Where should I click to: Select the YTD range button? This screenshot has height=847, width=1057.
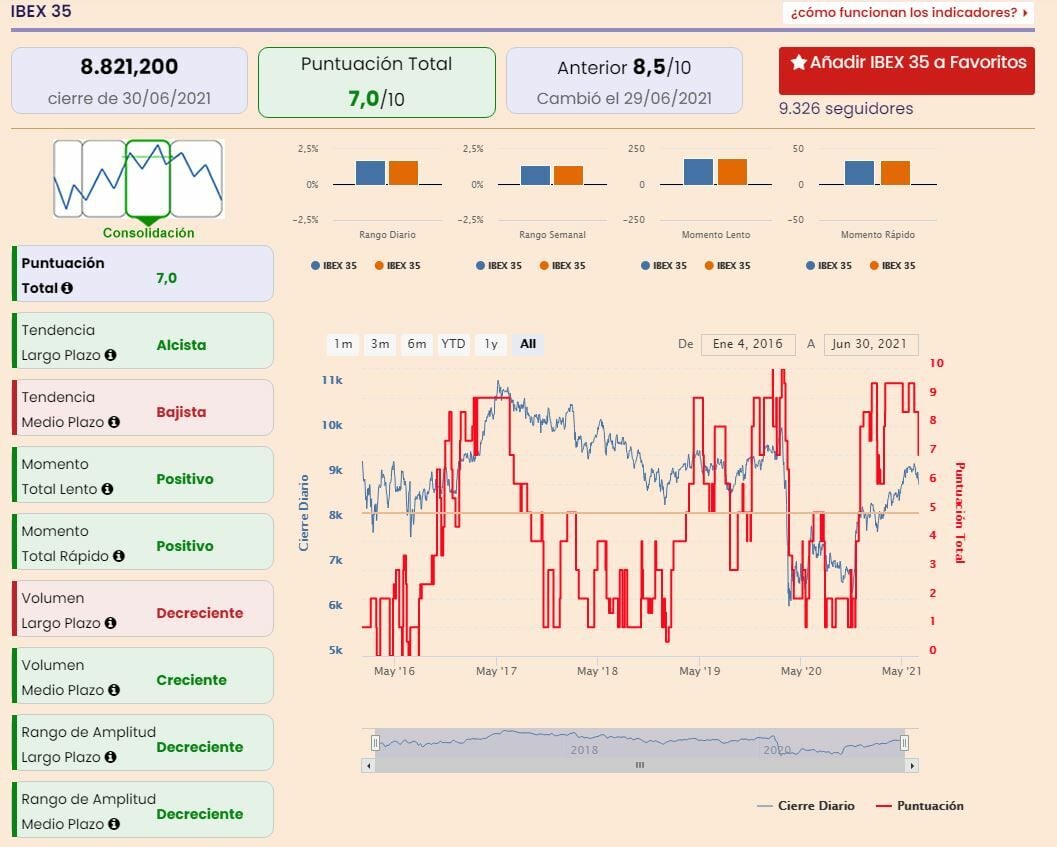[454, 344]
